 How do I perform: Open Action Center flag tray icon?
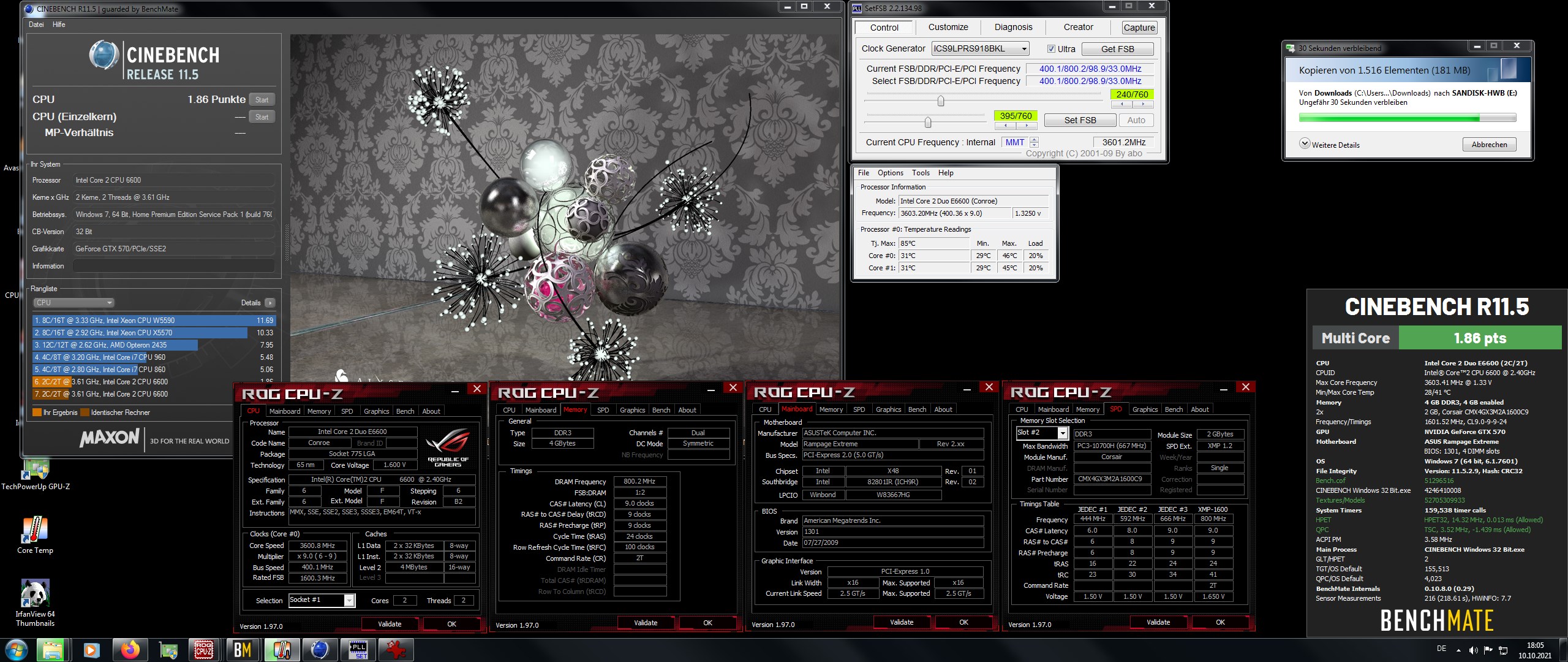coord(1488,650)
